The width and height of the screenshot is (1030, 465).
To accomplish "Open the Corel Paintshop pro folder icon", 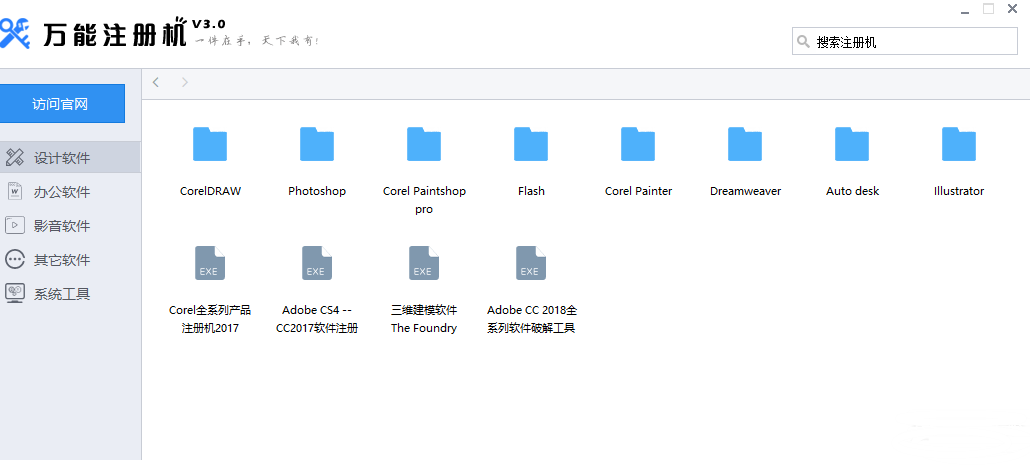I will [x=424, y=144].
